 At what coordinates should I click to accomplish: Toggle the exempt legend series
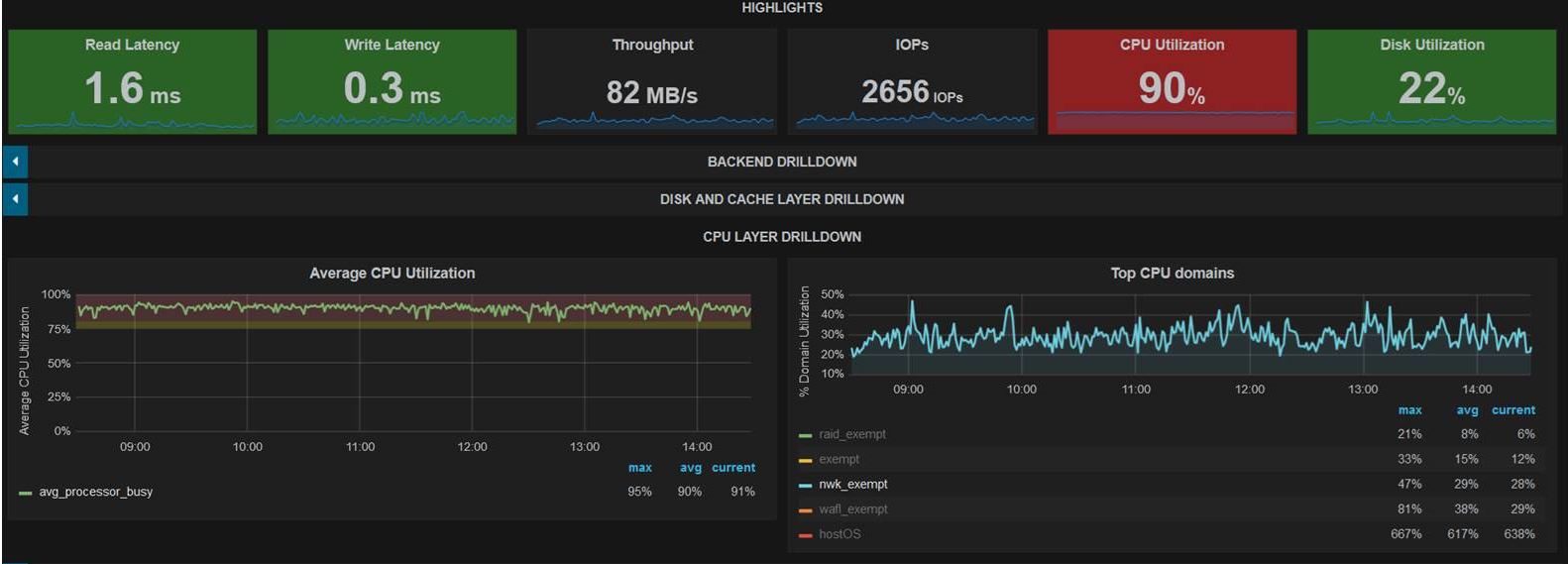[840, 459]
